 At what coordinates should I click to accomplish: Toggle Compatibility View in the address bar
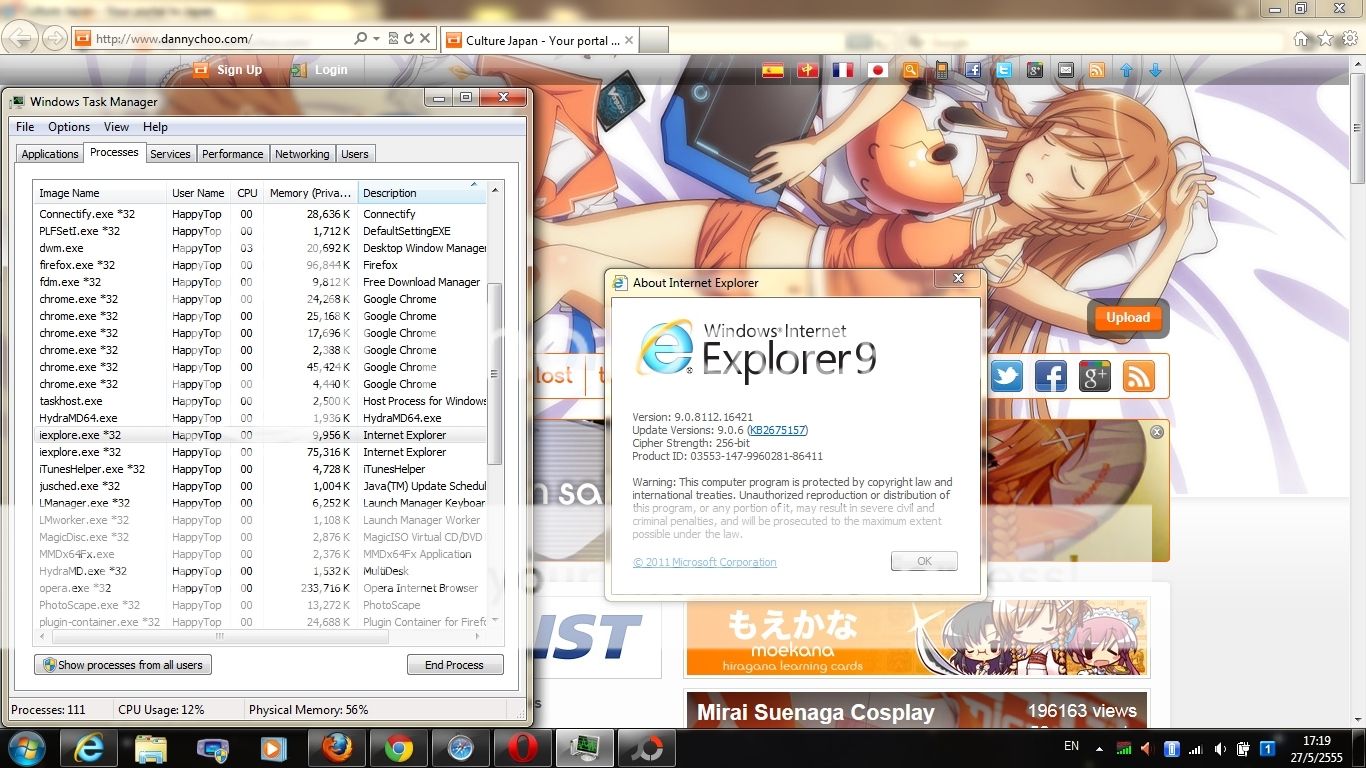click(x=392, y=39)
